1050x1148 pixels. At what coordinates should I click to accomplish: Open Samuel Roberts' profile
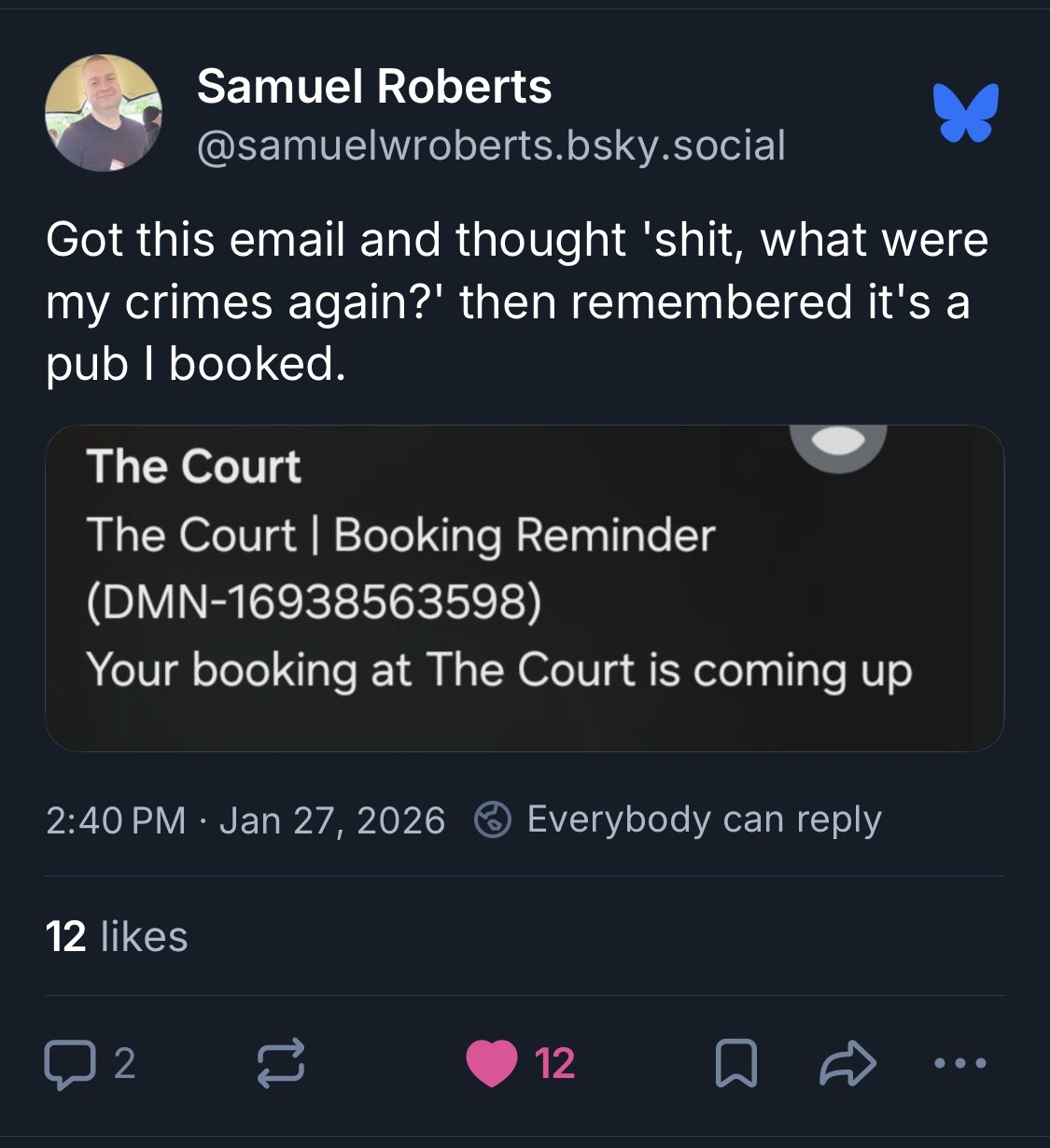point(373,88)
